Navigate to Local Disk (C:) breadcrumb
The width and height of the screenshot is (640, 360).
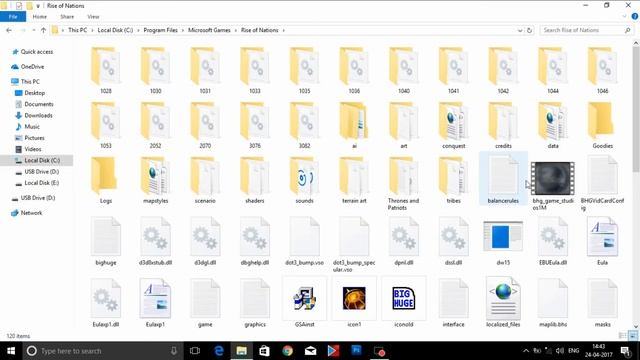115,30
